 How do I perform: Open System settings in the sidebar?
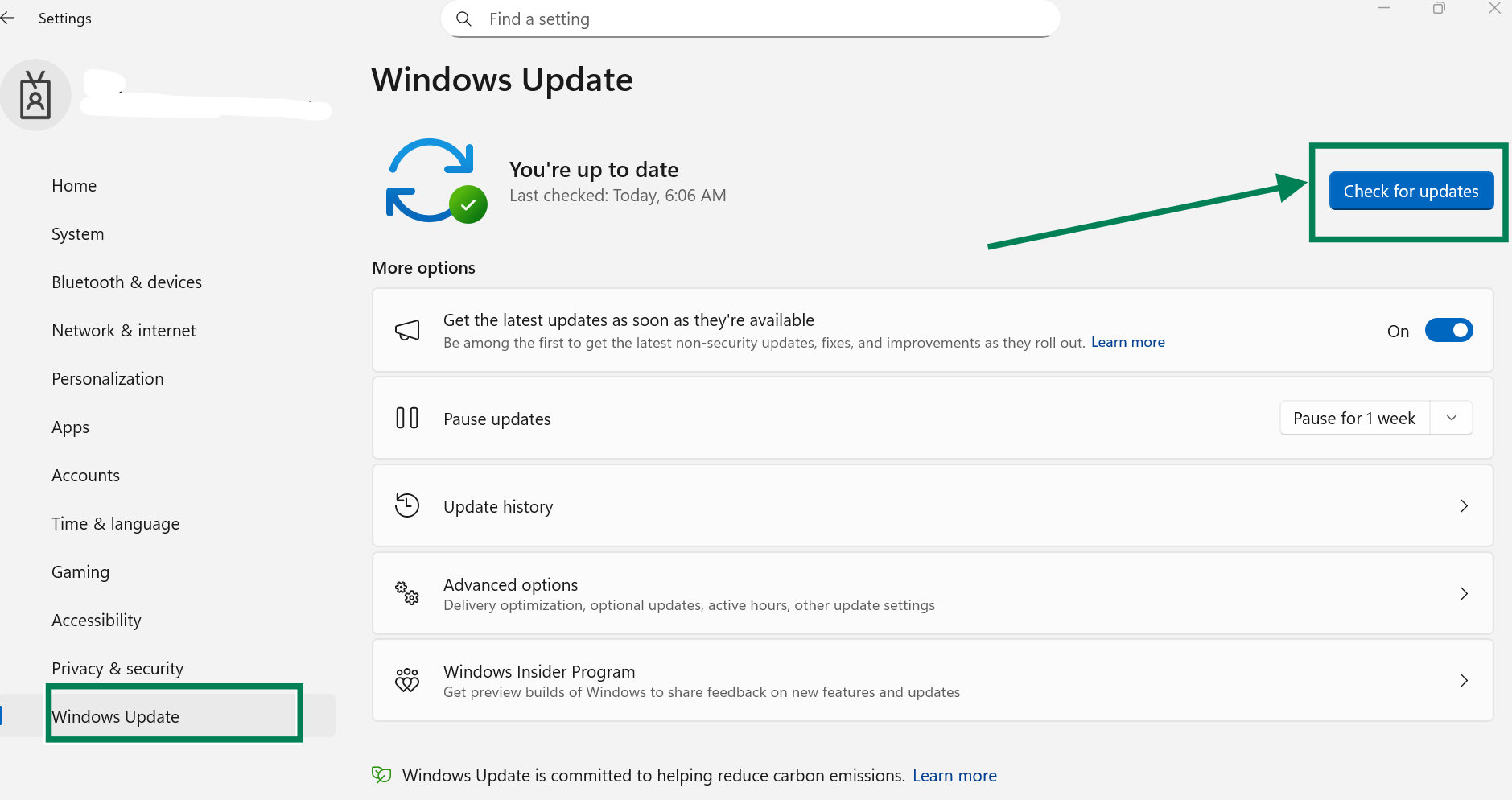tap(78, 234)
